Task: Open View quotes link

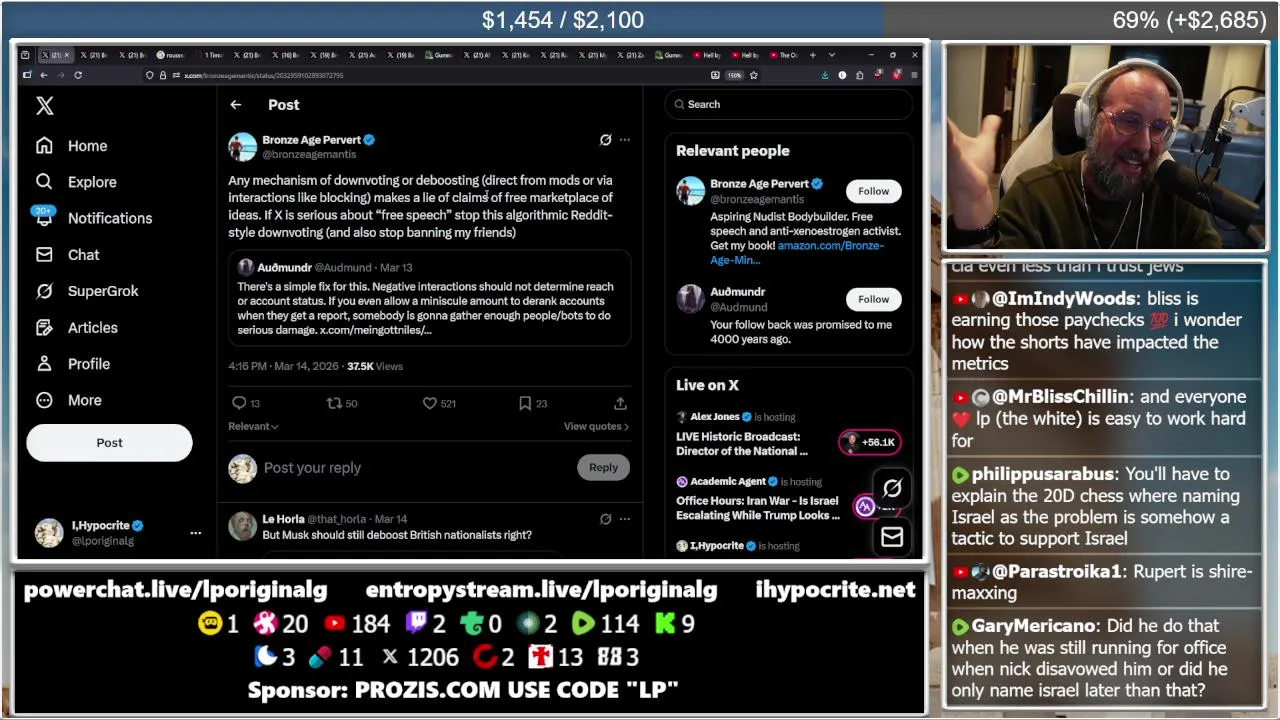Action: point(596,426)
